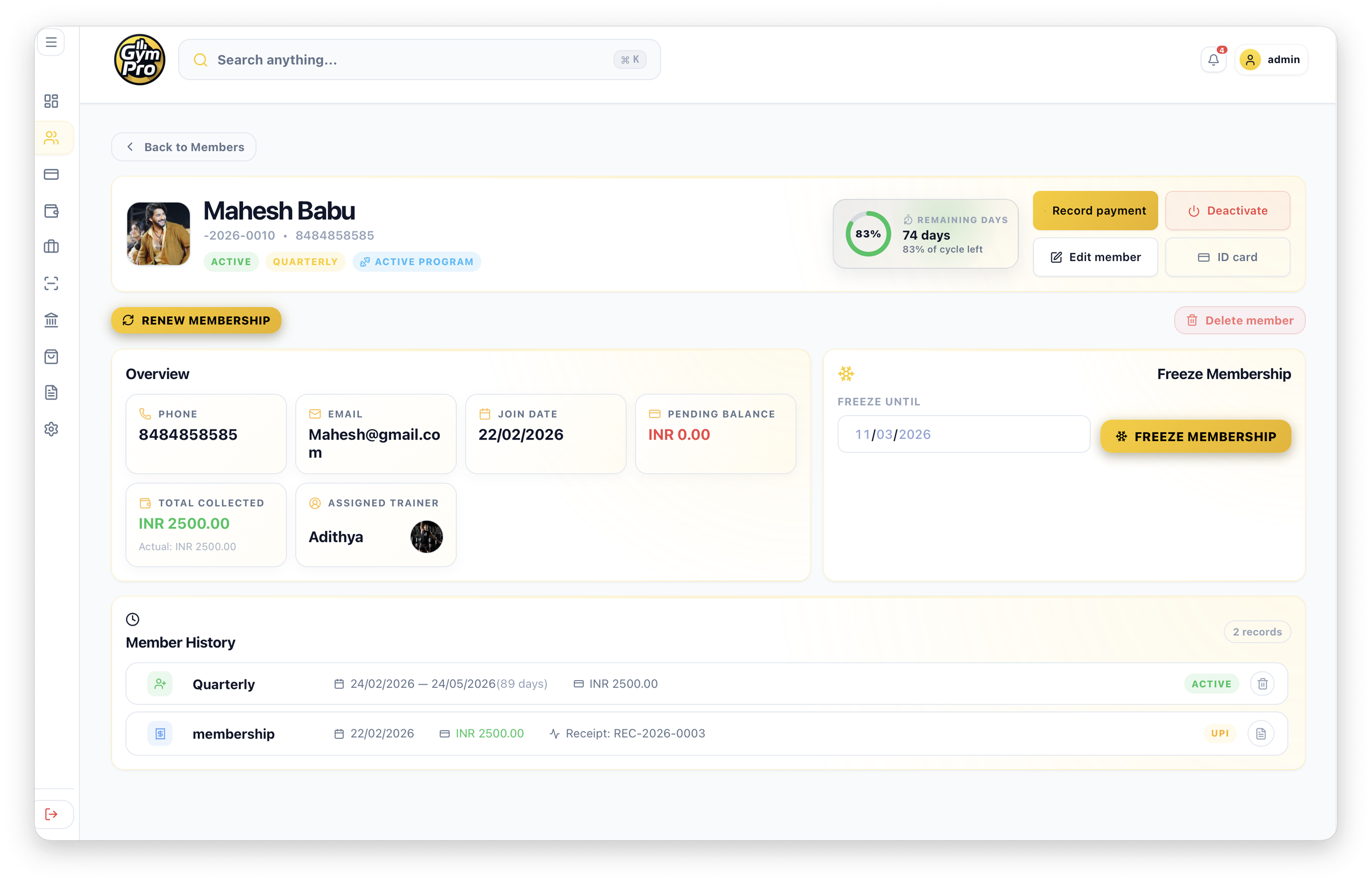Click the 83% remaining days progress circle
This screenshot has width=1372, height=883.
pyautogui.click(x=868, y=234)
